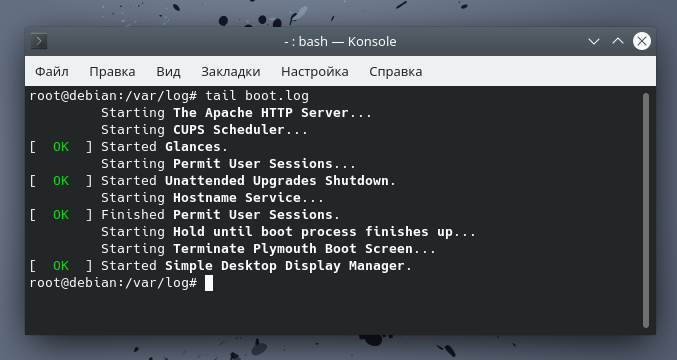Click 'CUPS Scheduler' in the log output
This screenshot has width=677, height=360.
[x=228, y=129]
